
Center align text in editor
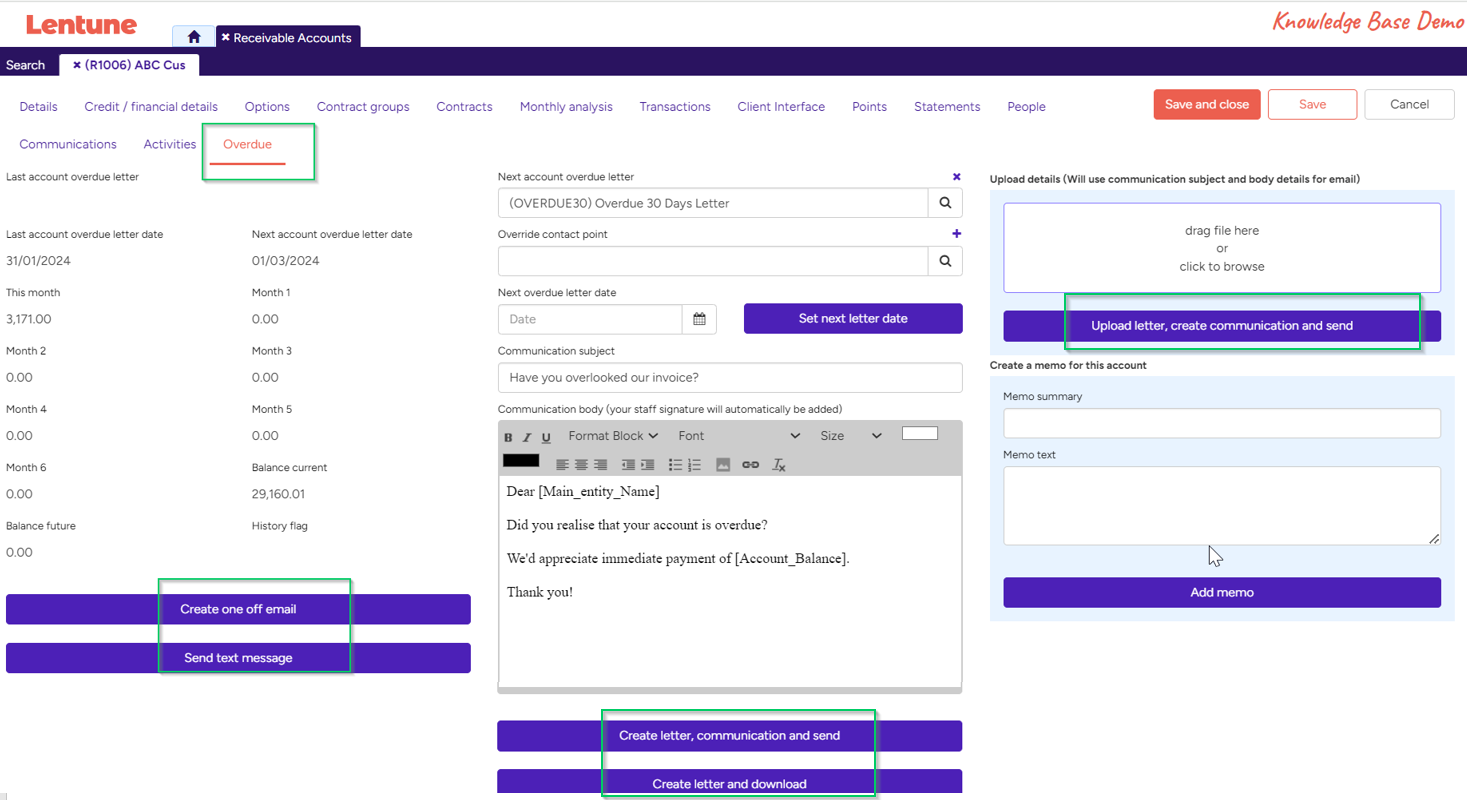581,465
